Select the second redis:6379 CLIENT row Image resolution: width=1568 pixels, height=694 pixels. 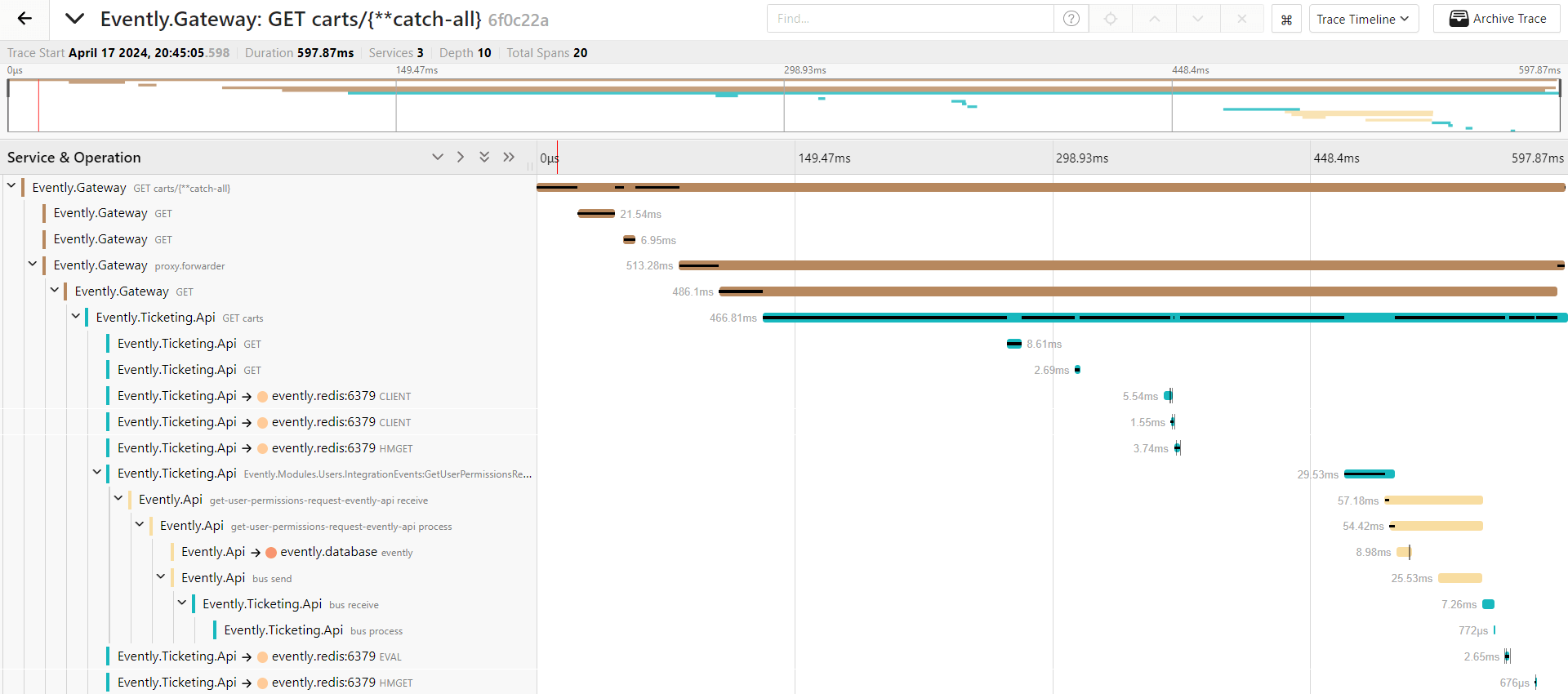click(322, 422)
